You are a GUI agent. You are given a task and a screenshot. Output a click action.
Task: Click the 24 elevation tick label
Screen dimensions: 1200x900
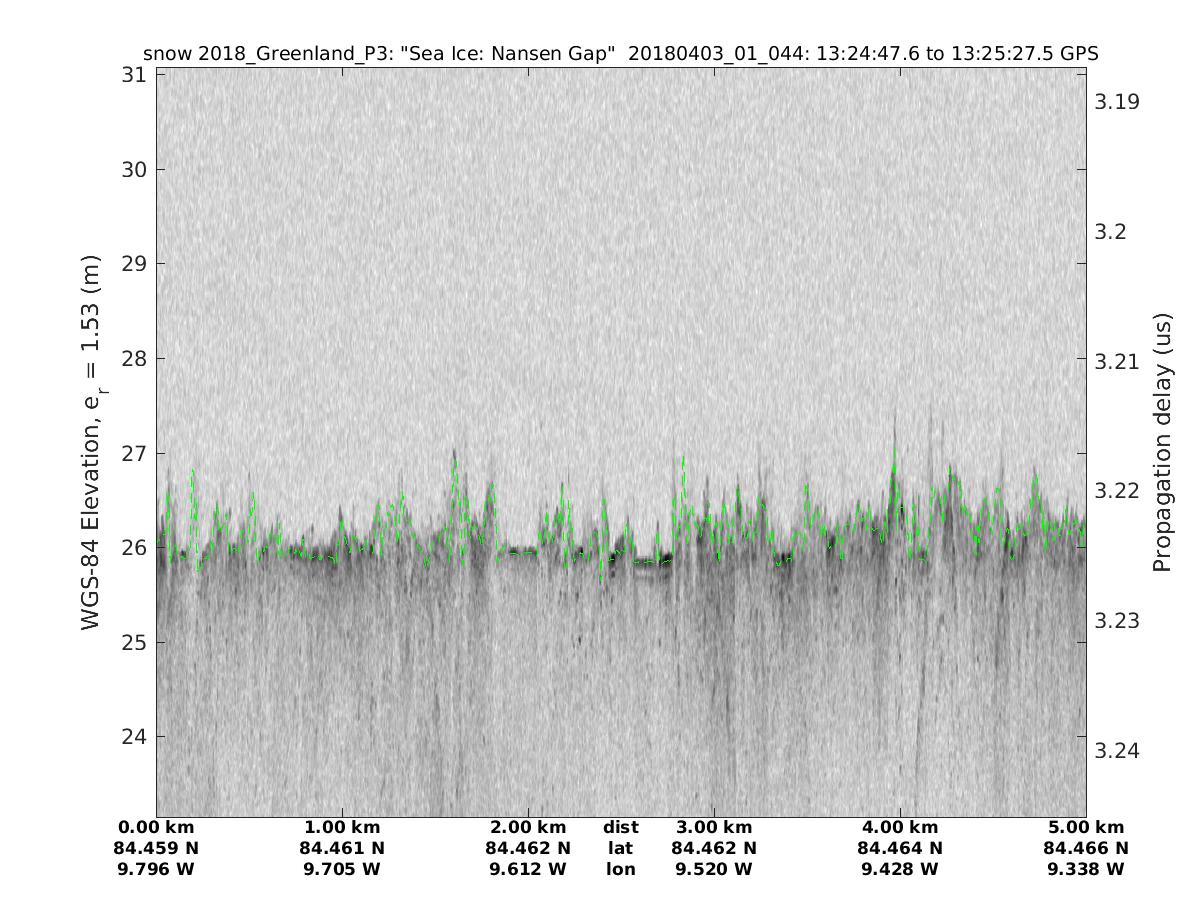(134, 737)
